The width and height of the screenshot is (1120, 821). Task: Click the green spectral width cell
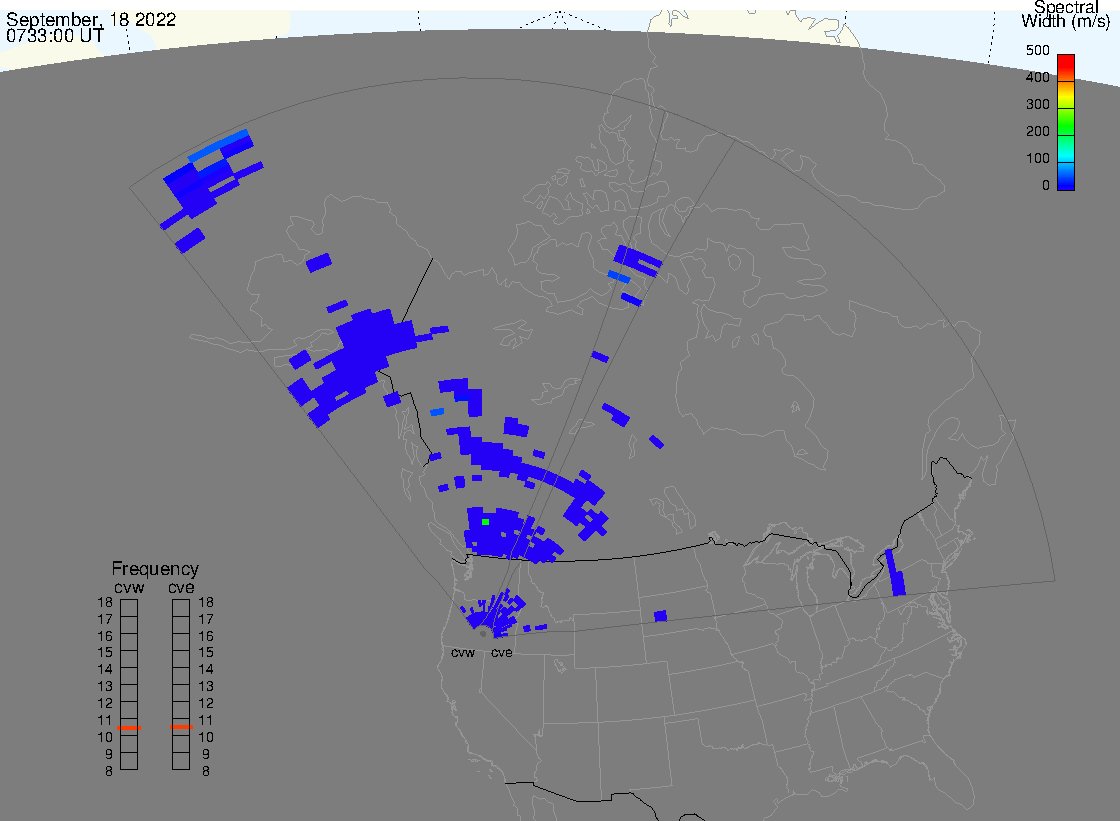486,522
